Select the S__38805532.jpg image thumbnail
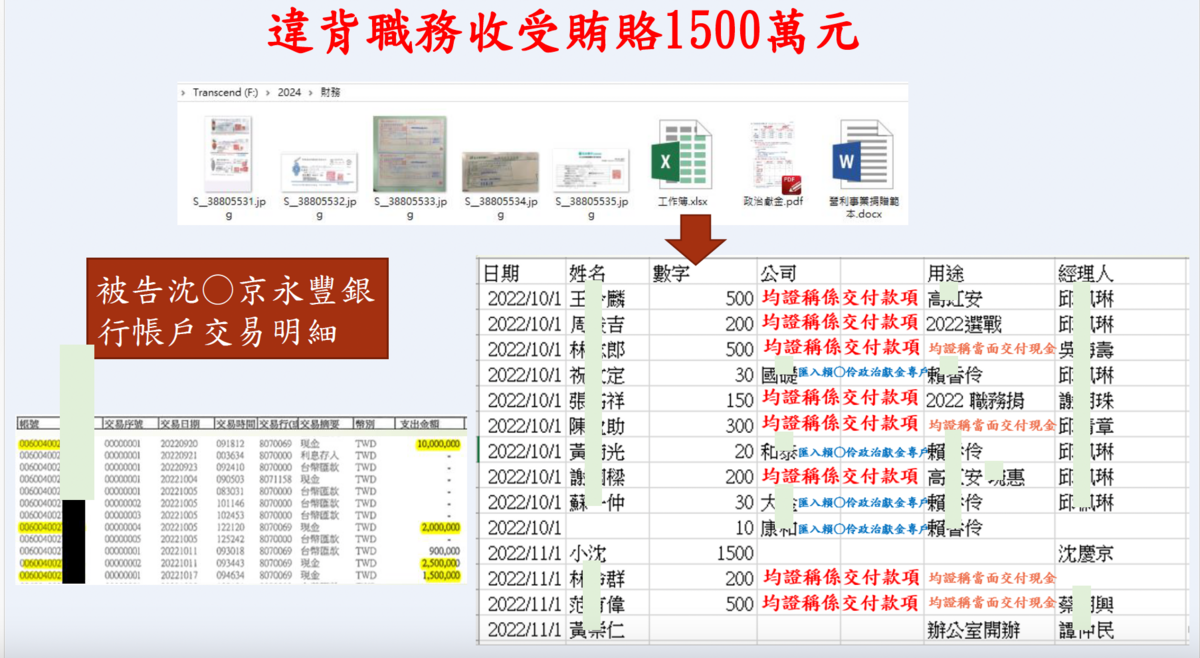 (320, 172)
